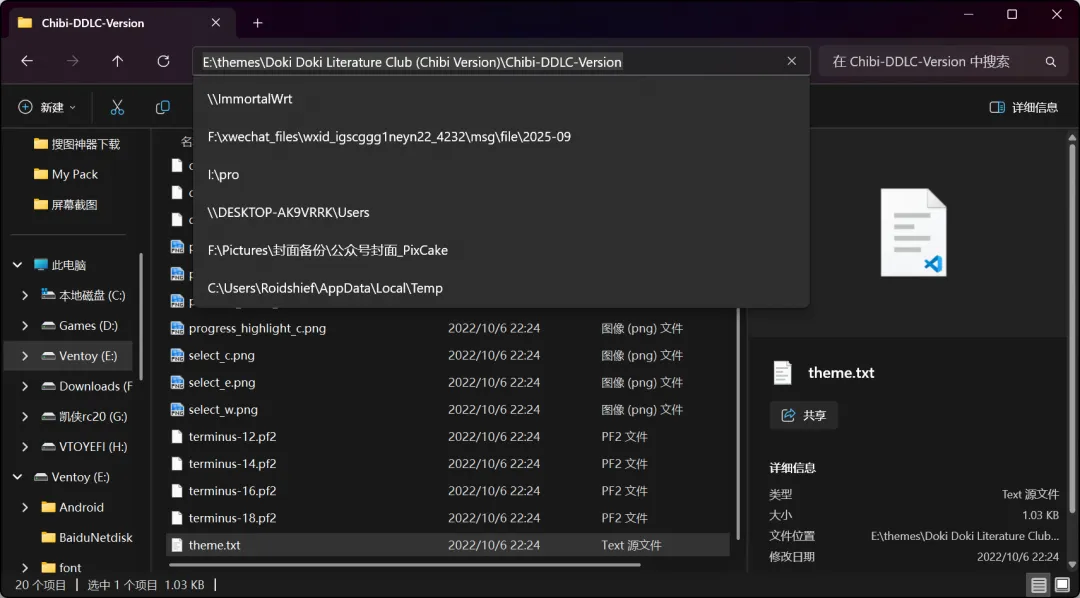1080x598 pixels.
Task: Click the Forward navigation arrow
Action: click(72, 61)
